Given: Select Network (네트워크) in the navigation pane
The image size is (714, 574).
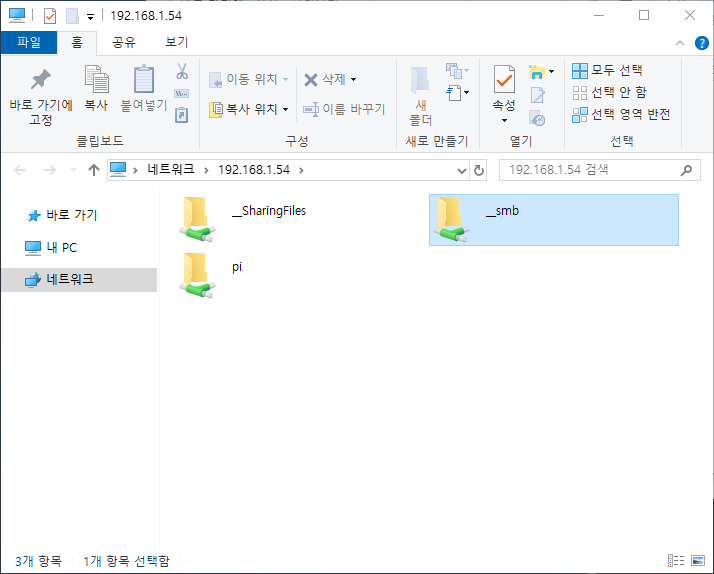Looking at the screenshot, I should coord(80,279).
